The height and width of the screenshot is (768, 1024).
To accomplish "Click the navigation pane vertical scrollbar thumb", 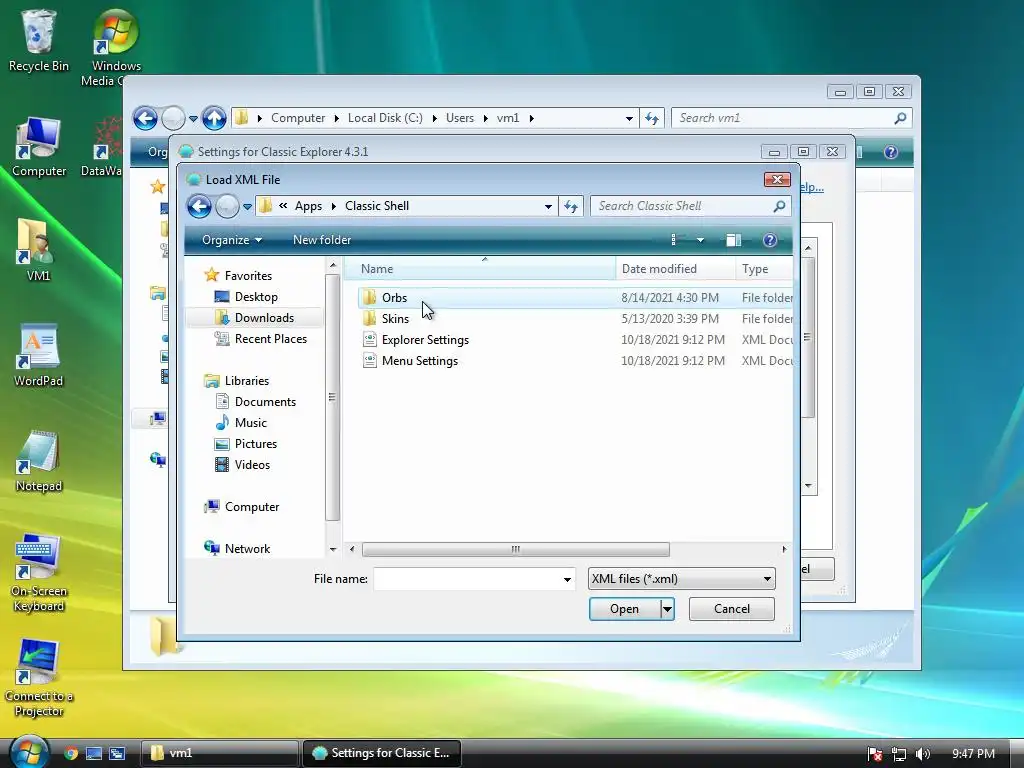I will [x=332, y=397].
